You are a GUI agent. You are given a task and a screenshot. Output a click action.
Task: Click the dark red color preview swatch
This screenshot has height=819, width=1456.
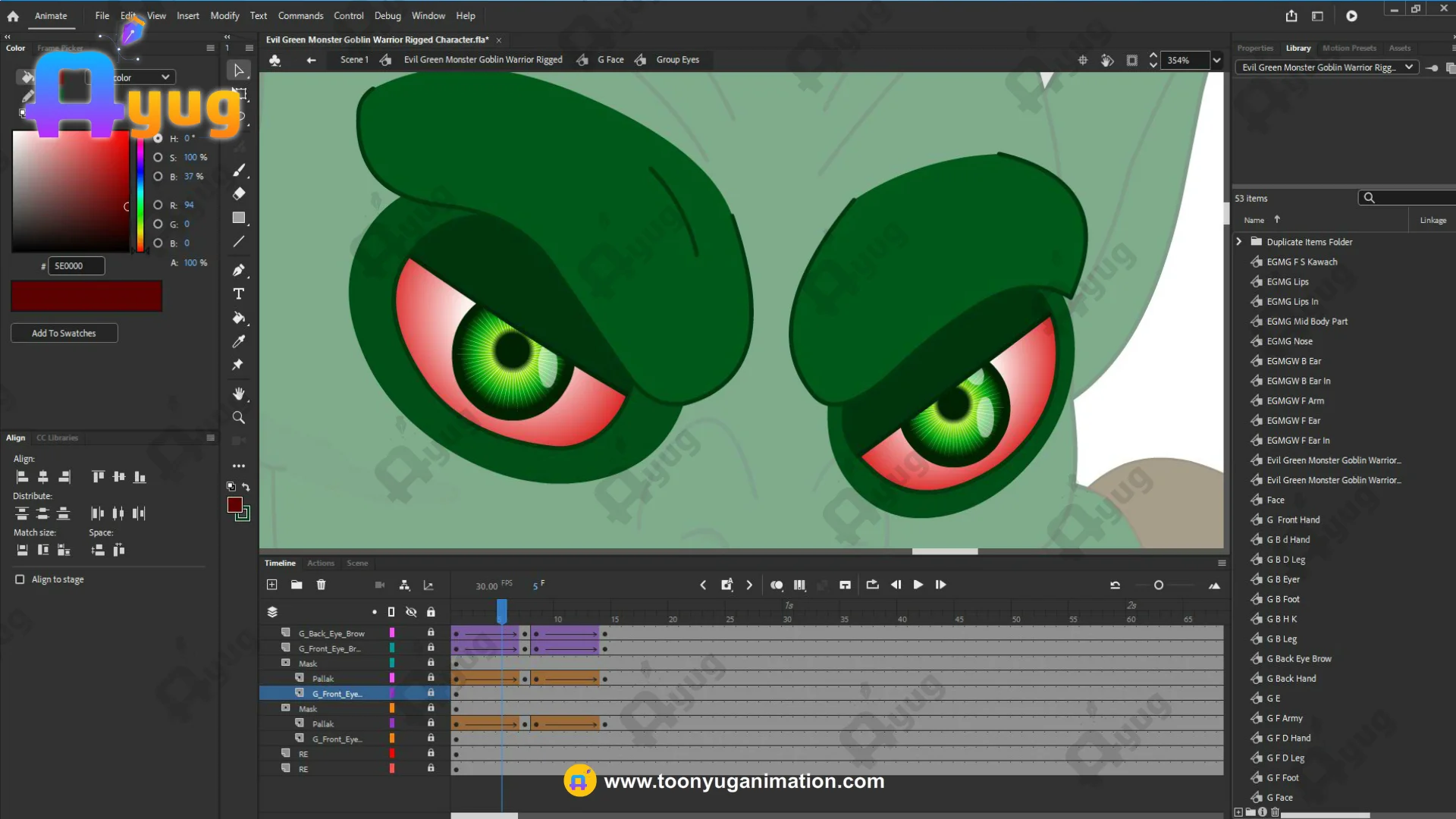point(86,296)
